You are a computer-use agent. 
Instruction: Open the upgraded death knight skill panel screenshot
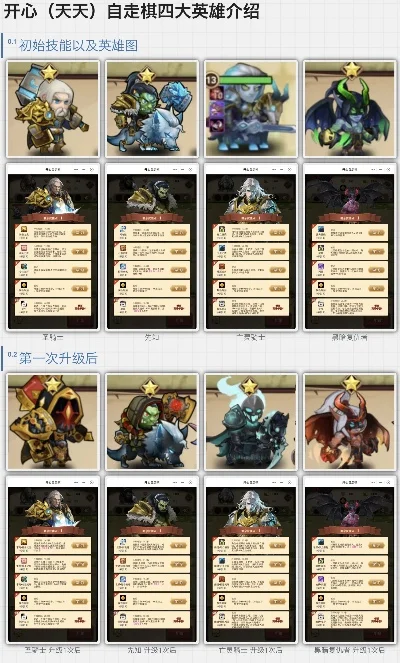coord(251,560)
